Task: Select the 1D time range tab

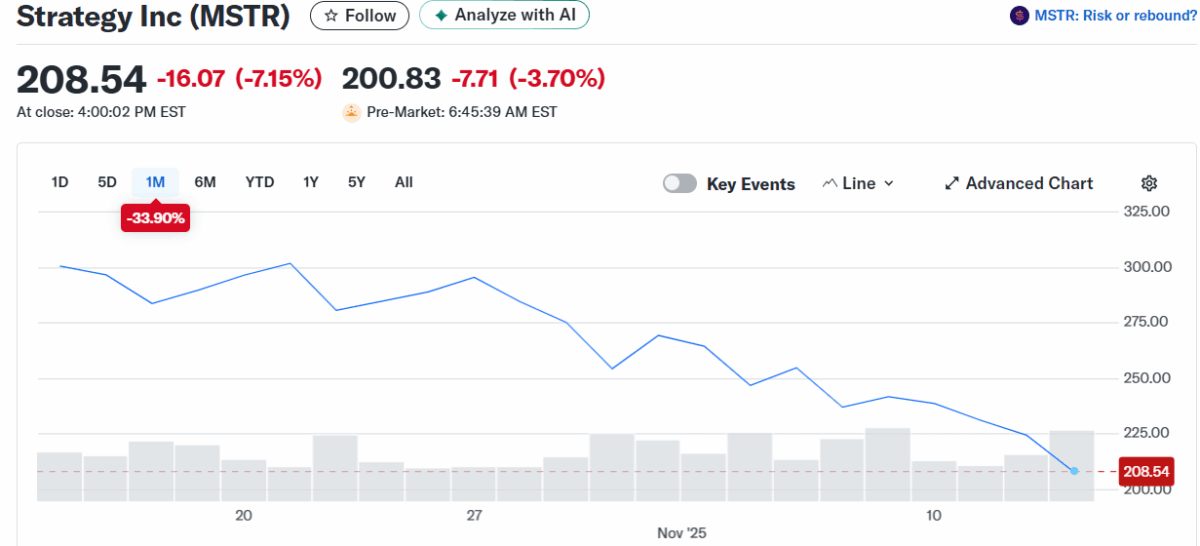Action: 60,182
